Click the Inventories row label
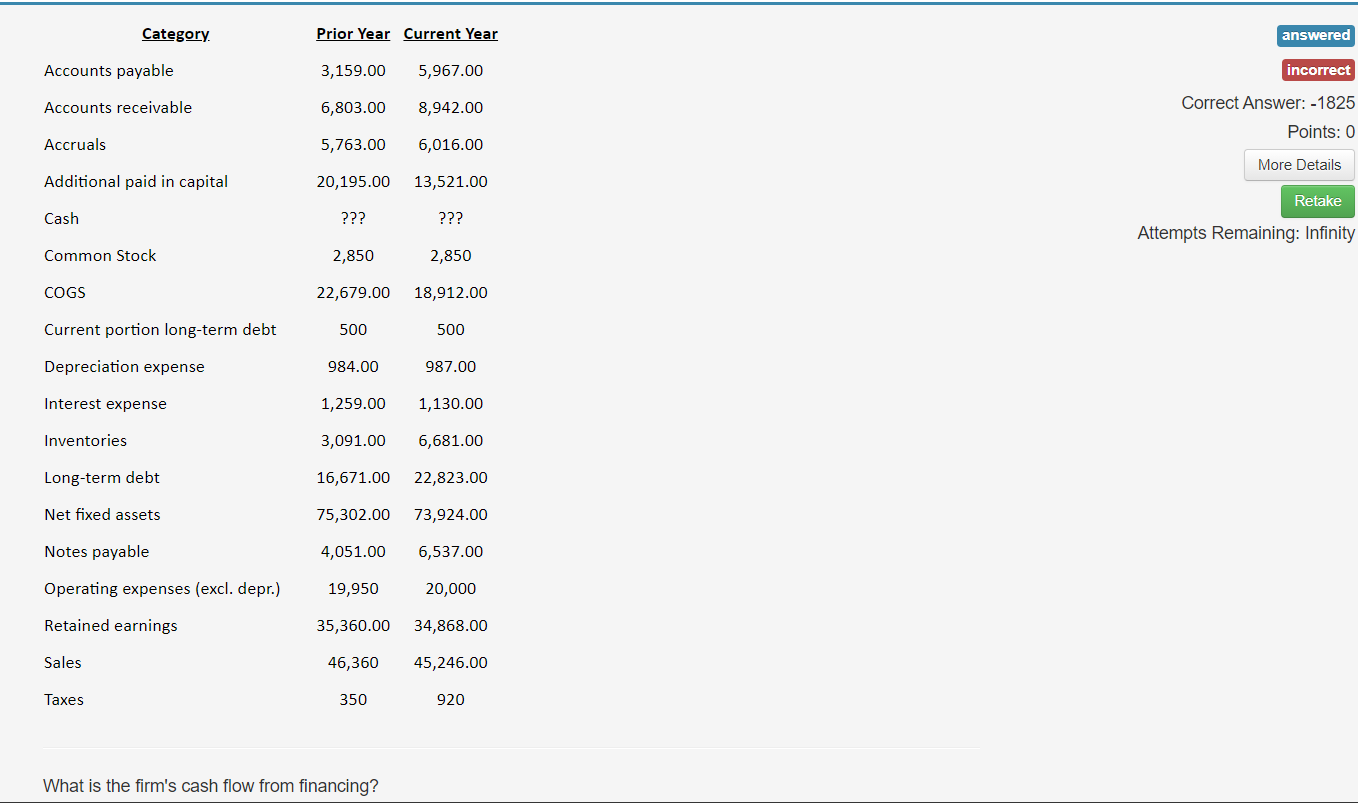 coord(86,441)
